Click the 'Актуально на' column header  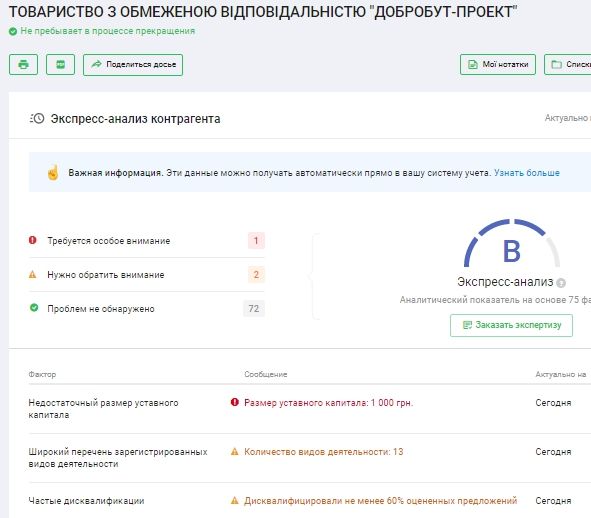[560, 374]
